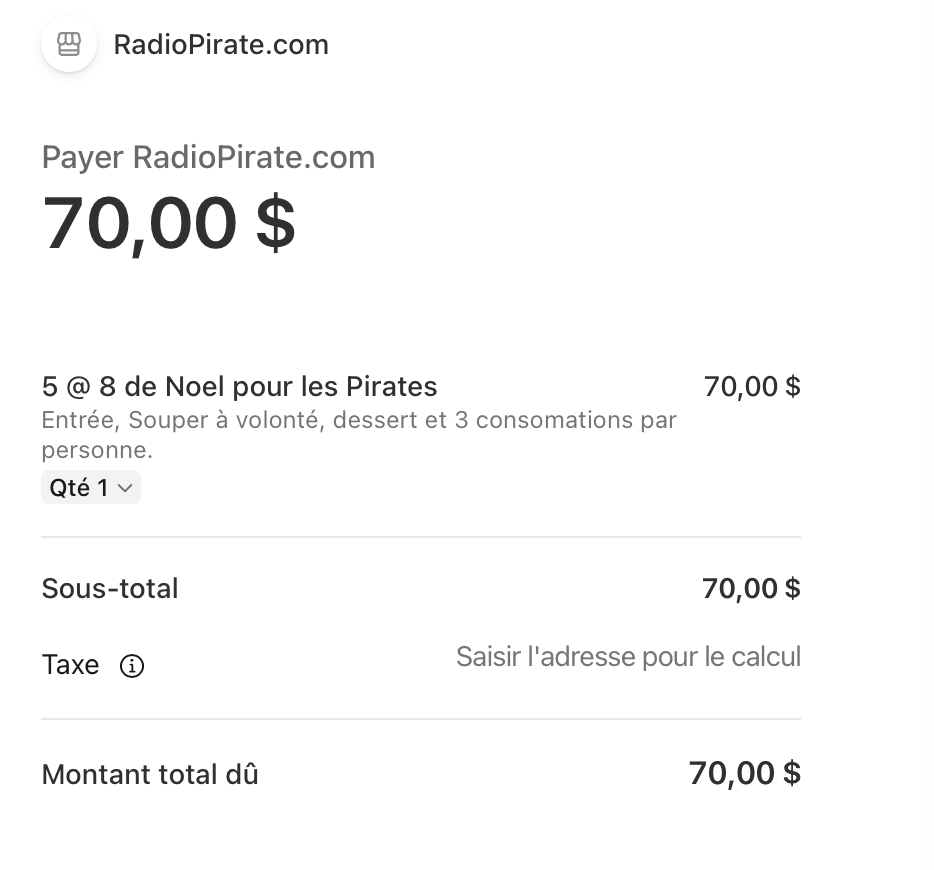Click "Saisir l'adresse pour le calcul" text

[x=628, y=657]
